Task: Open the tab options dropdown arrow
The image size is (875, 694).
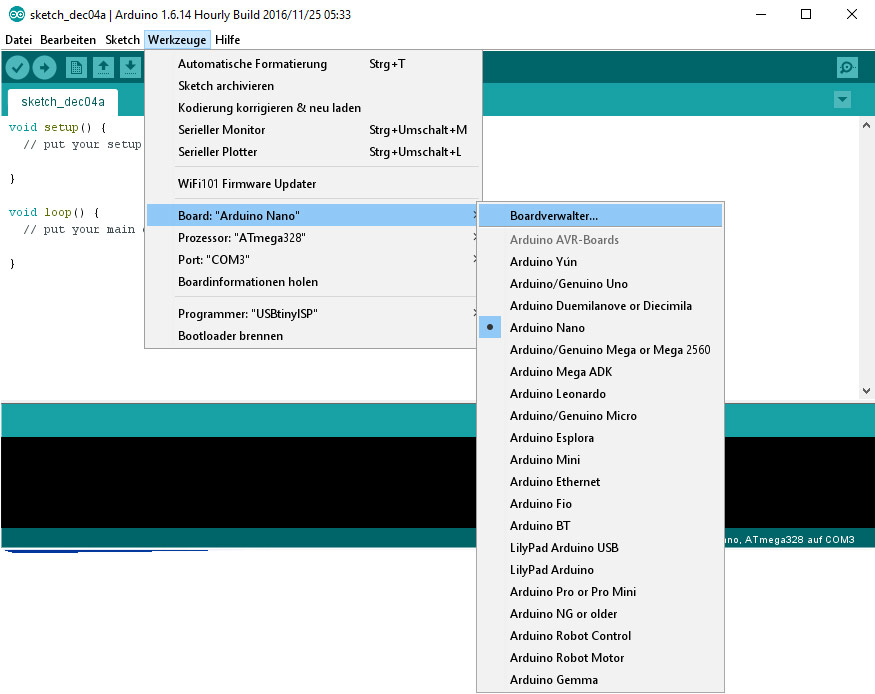Action: click(843, 100)
